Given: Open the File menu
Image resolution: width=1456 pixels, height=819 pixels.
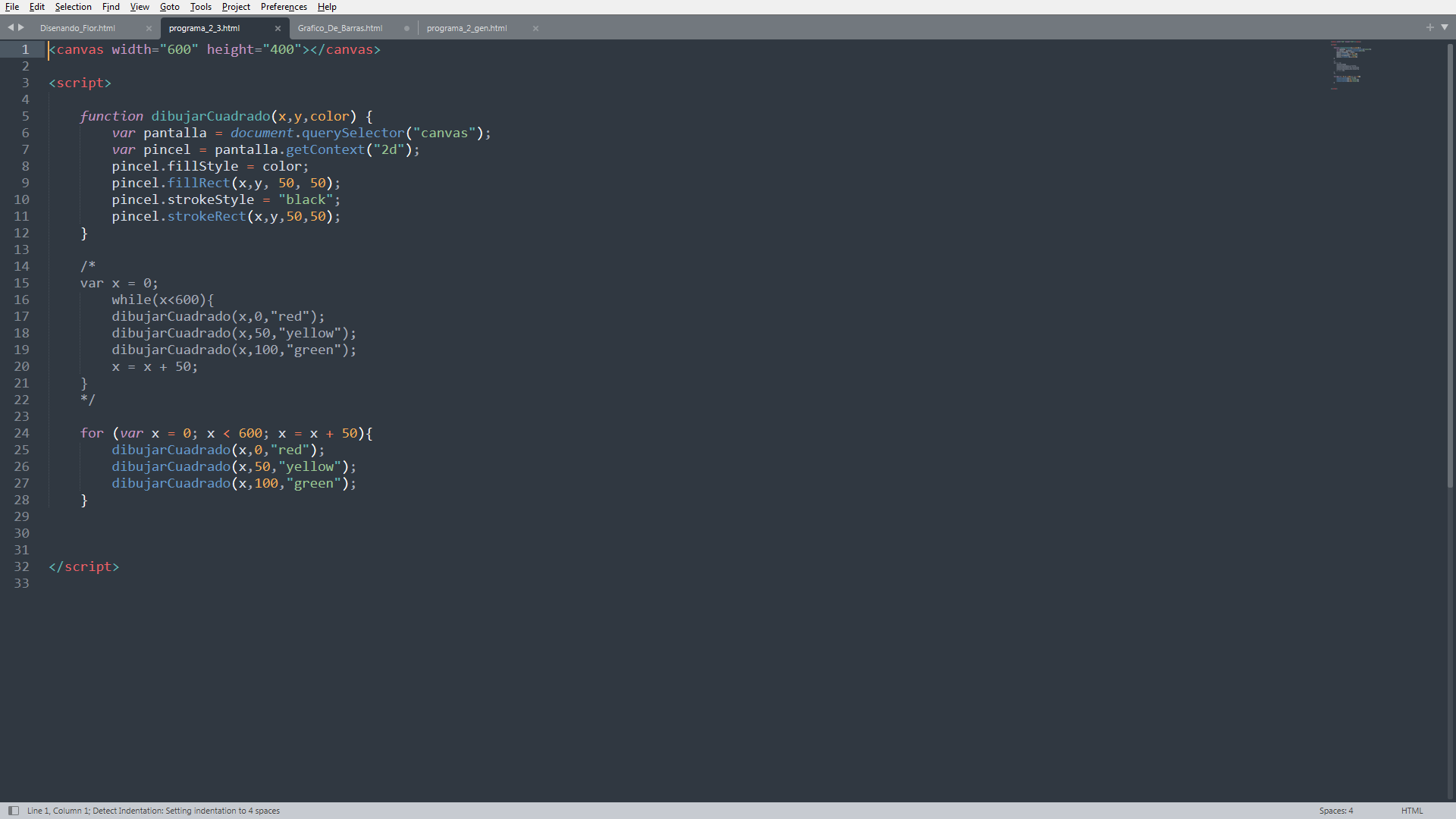Looking at the screenshot, I should [x=12, y=7].
